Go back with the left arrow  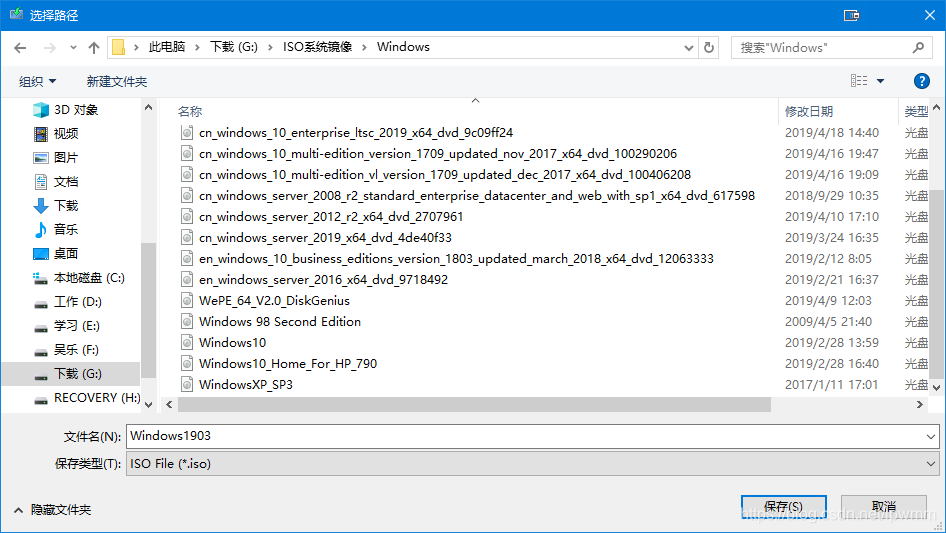tap(20, 48)
